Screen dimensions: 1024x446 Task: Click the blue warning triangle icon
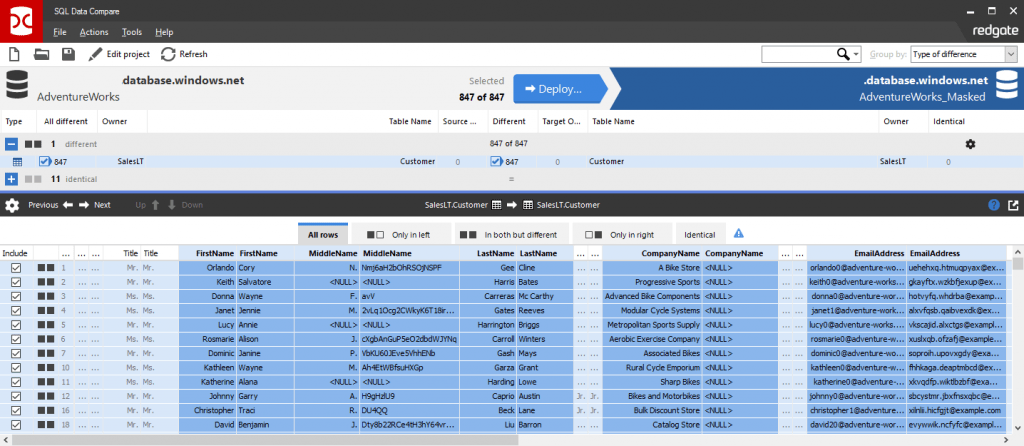pos(738,234)
